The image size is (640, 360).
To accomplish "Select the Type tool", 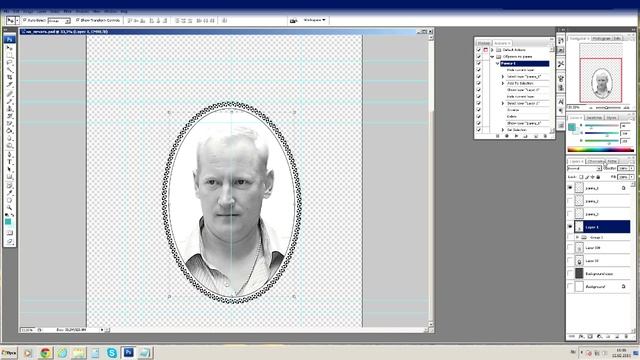I will click(x=10, y=162).
